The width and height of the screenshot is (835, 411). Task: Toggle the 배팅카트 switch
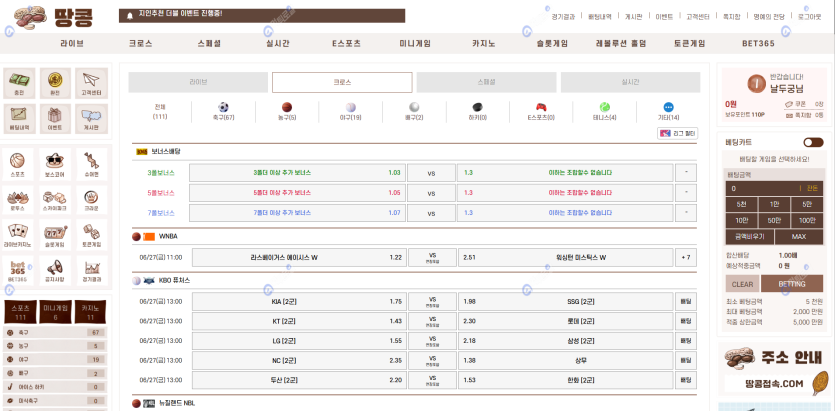click(813, 143)
